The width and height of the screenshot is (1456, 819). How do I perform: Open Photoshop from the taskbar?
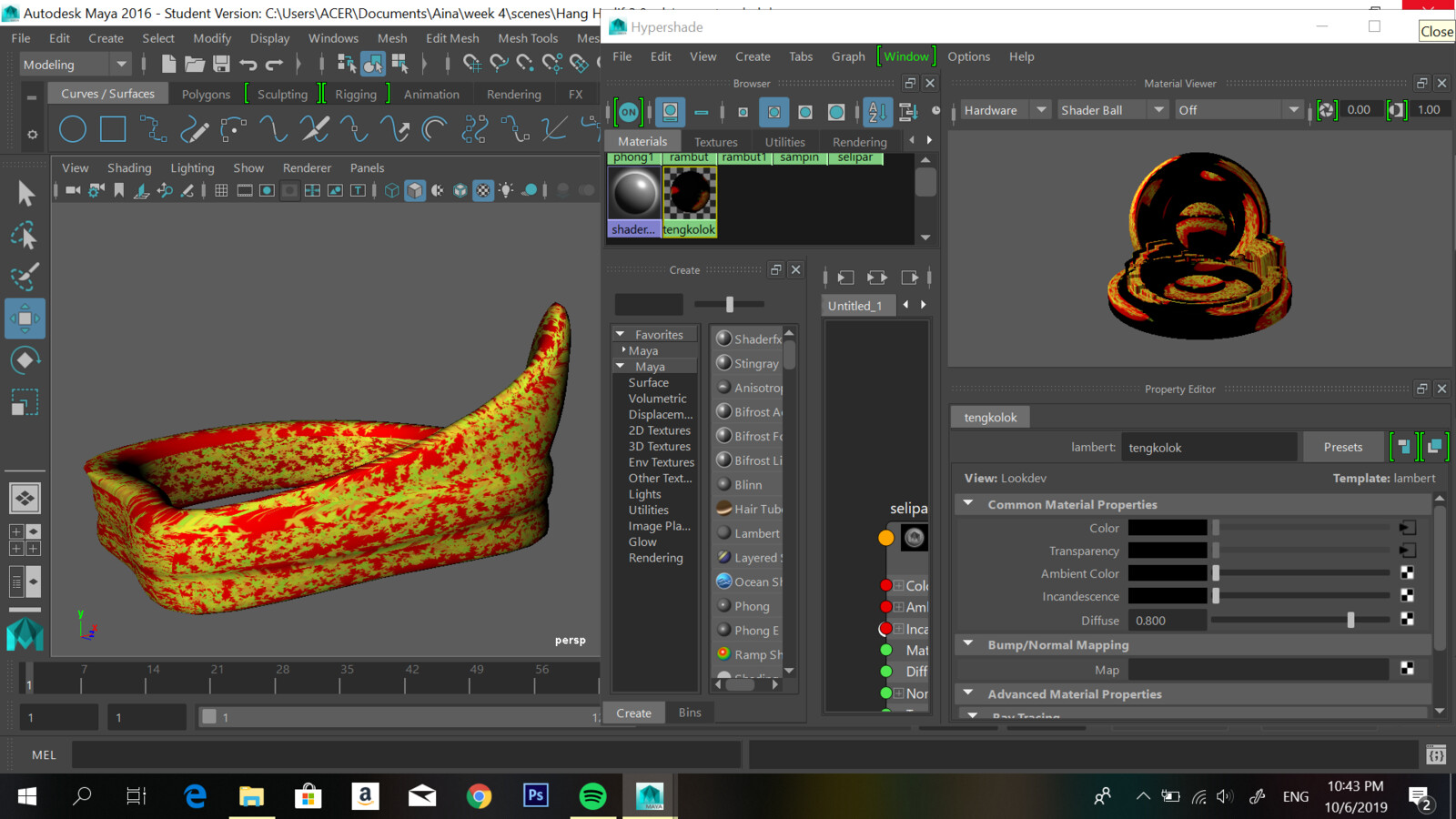tap(536, 796)
